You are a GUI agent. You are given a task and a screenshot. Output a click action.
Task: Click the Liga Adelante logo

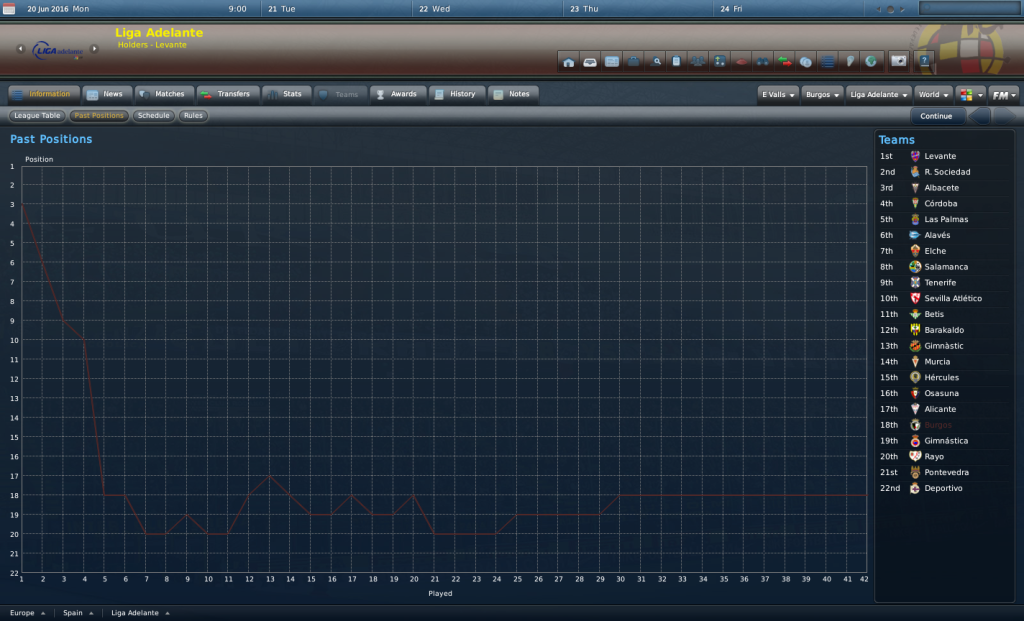57,50
